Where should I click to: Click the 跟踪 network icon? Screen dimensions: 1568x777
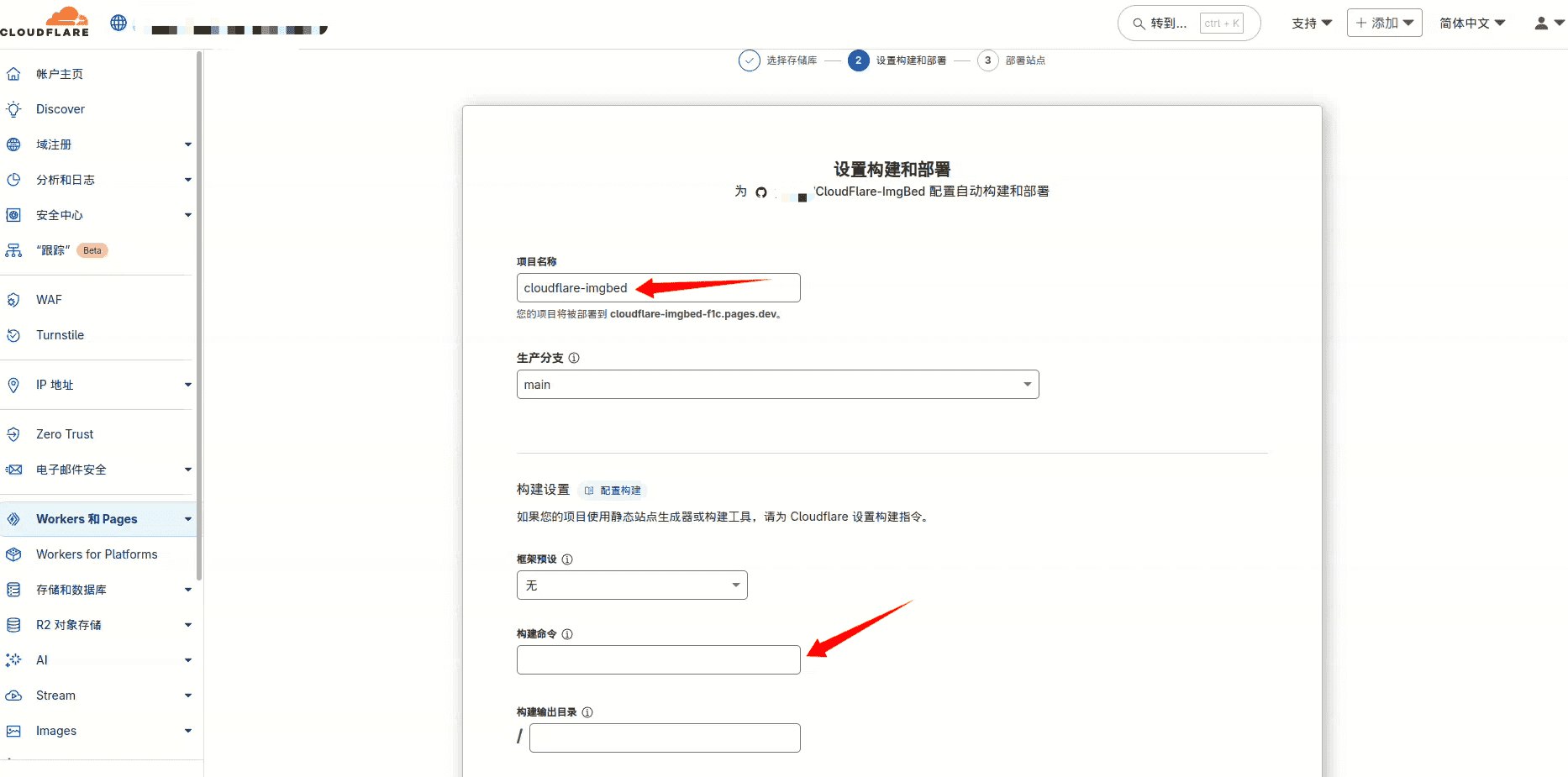(13, 250)
